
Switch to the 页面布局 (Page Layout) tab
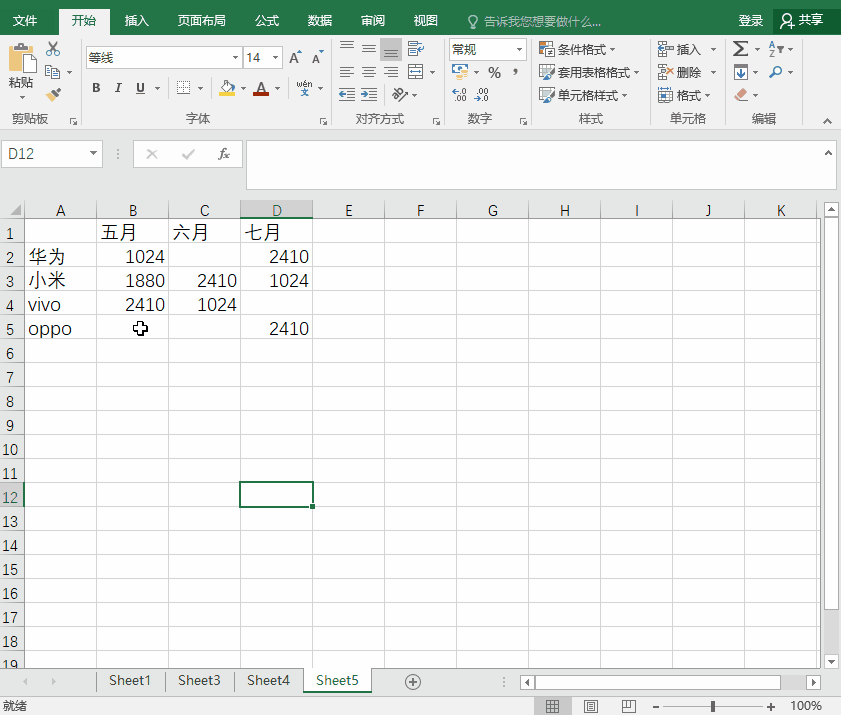(x=202, y=21)
